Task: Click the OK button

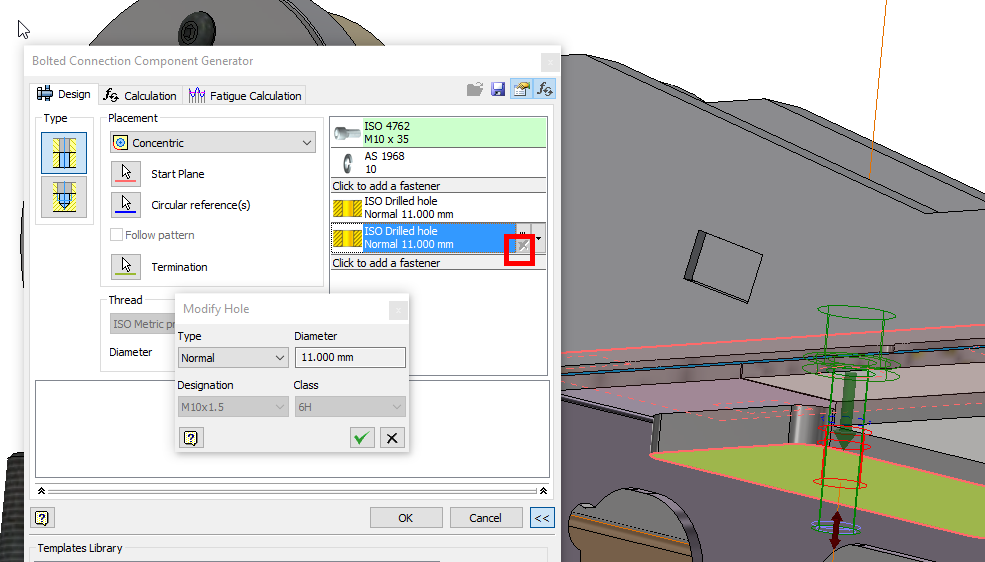Action: (406, 518)
